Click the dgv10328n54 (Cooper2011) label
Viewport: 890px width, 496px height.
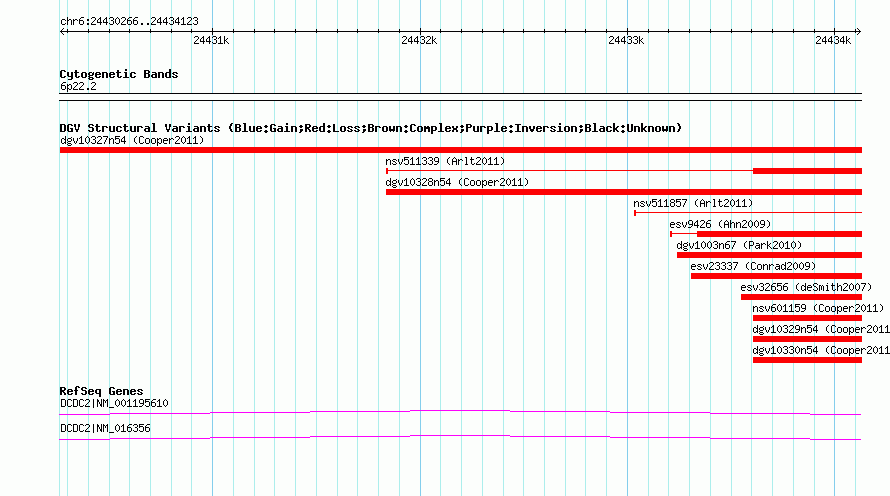(457, 182)
